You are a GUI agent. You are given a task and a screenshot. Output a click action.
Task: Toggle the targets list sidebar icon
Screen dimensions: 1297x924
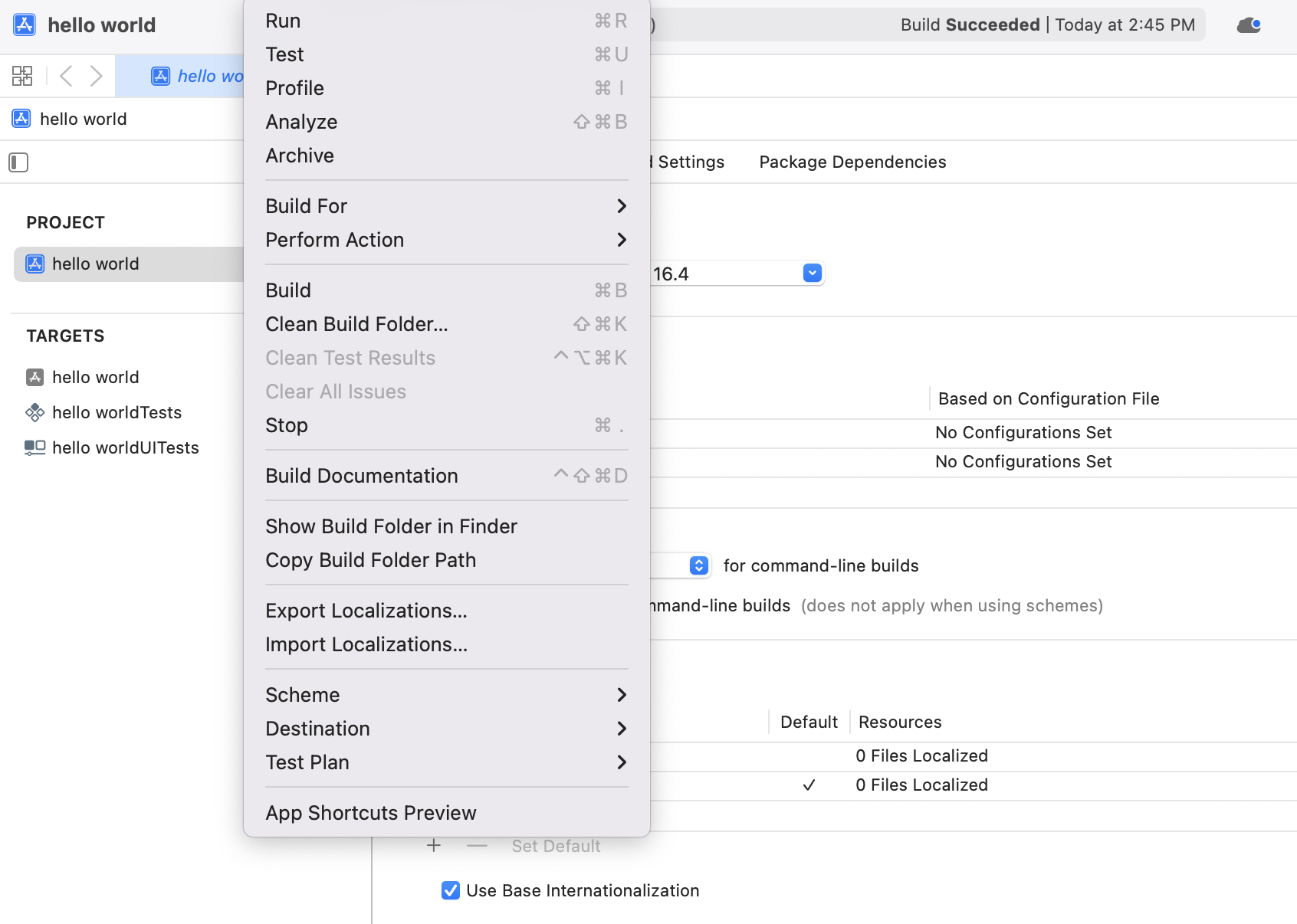tap(18, 162)
